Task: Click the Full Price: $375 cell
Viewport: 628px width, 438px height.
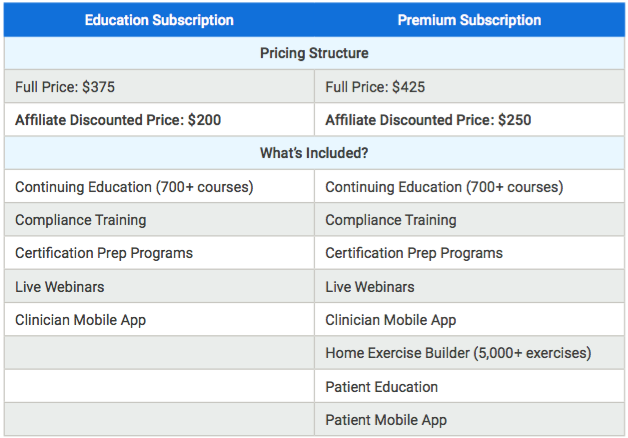Action: pyautogui.click(x=159, y=86)
